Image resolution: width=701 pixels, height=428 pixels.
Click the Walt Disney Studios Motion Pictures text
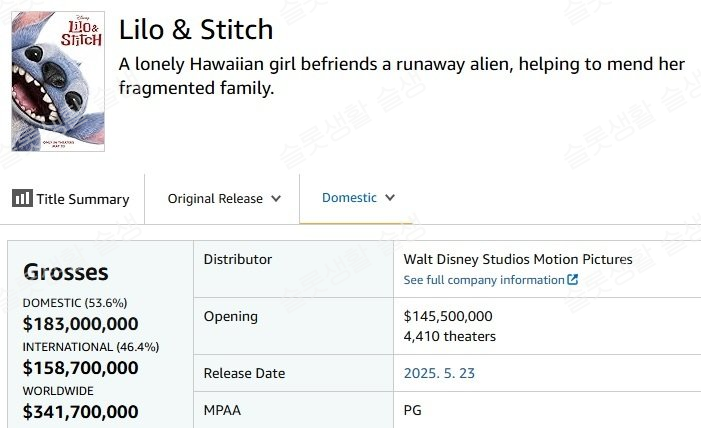pyautogui.click(x=518, y=259)
